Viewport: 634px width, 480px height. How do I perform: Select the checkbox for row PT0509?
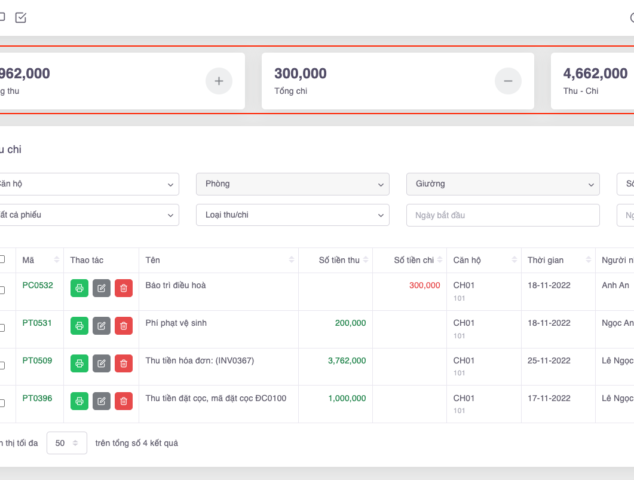[x=2, y=361]
